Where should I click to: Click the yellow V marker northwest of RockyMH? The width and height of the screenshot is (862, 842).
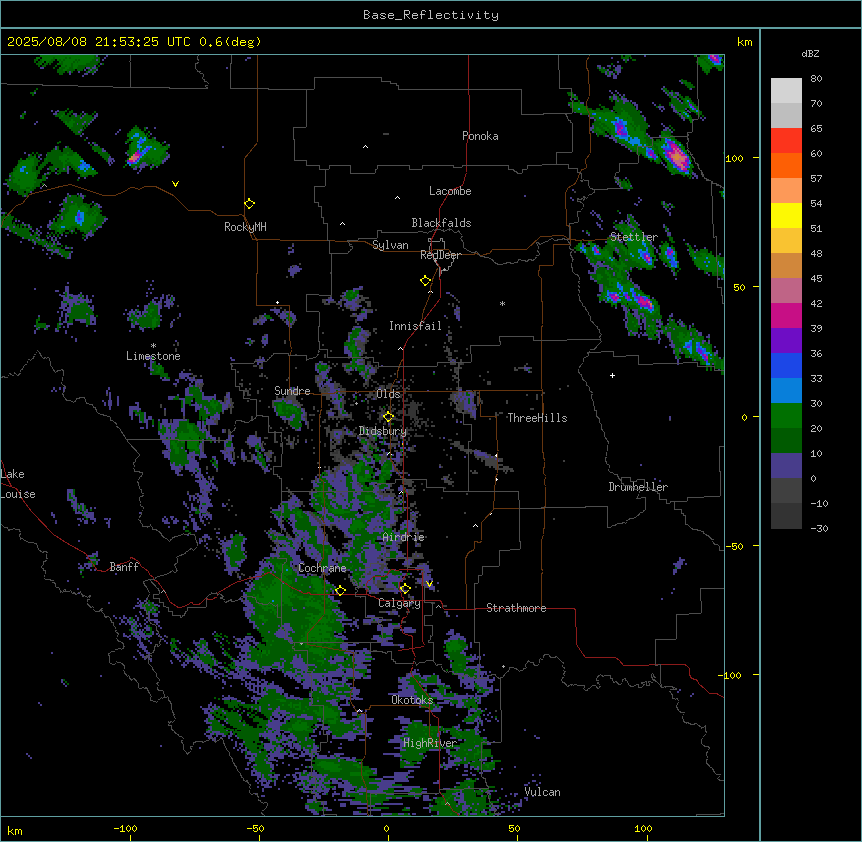(x=175, y=184)
